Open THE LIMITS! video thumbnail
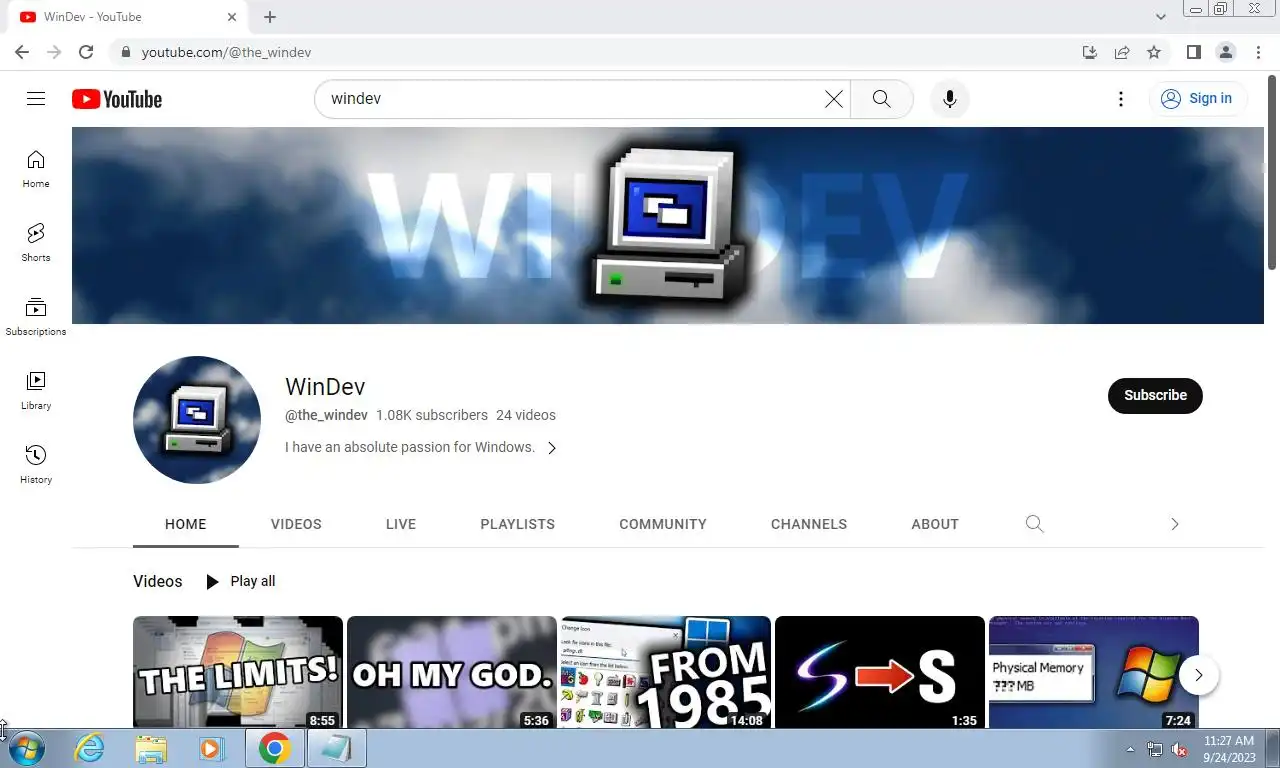 (x=238, y=672)
